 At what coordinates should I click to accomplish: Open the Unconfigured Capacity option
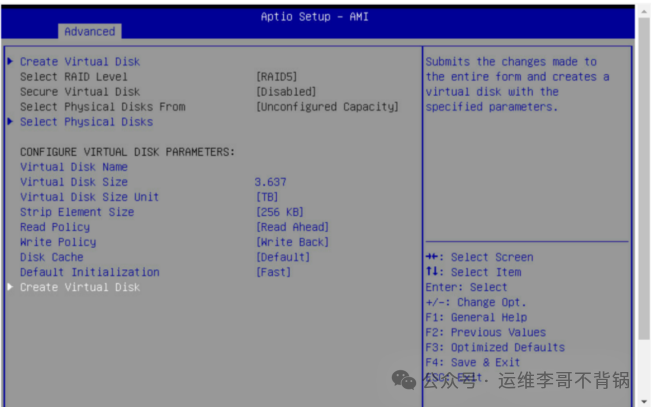(327, 107)
